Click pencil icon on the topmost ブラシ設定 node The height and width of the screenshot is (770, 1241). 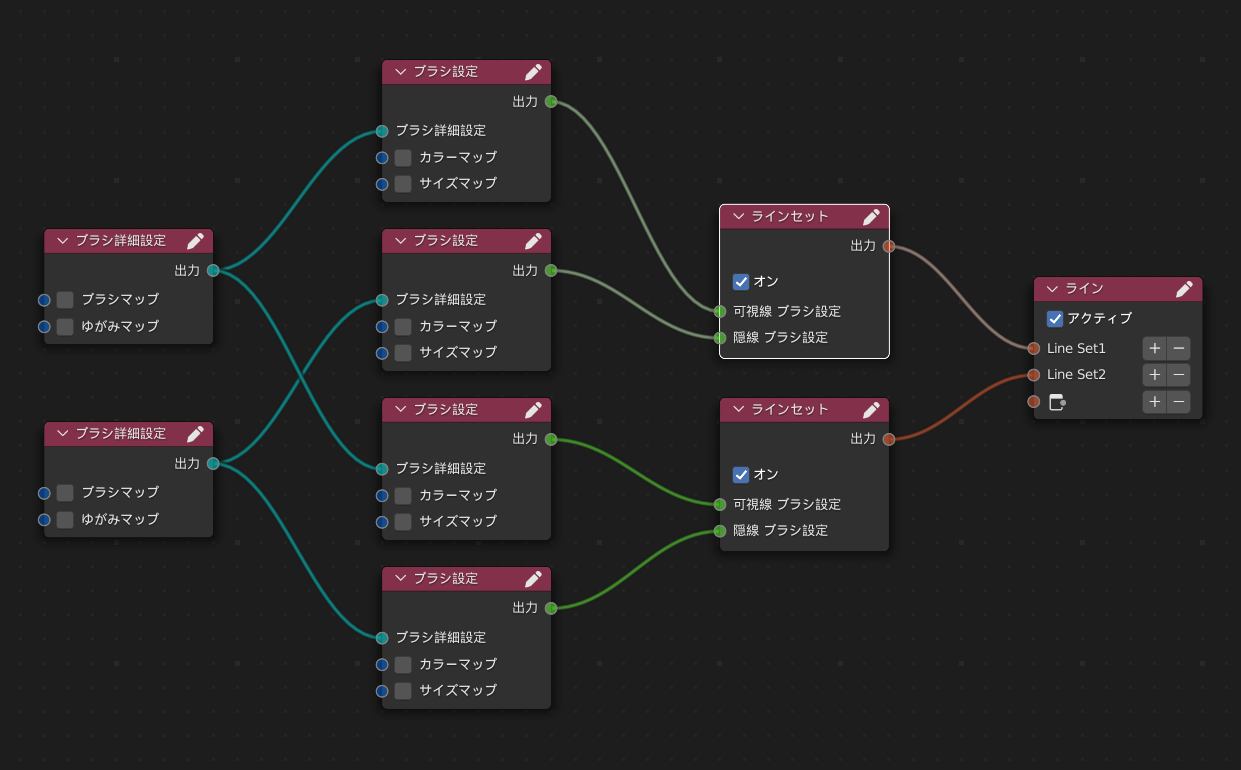[533, 72]
